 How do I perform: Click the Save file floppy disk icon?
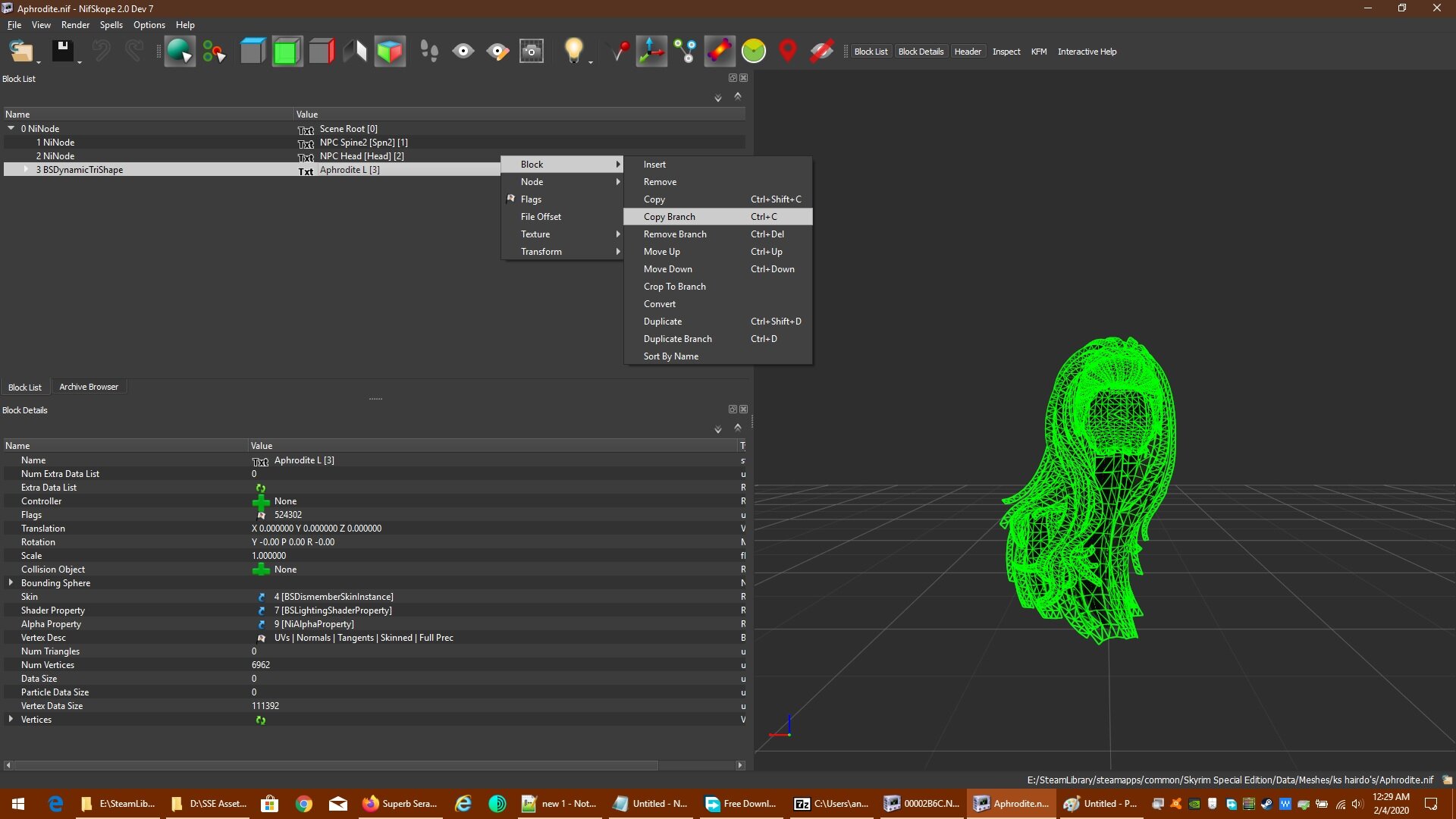pos(62,52)
